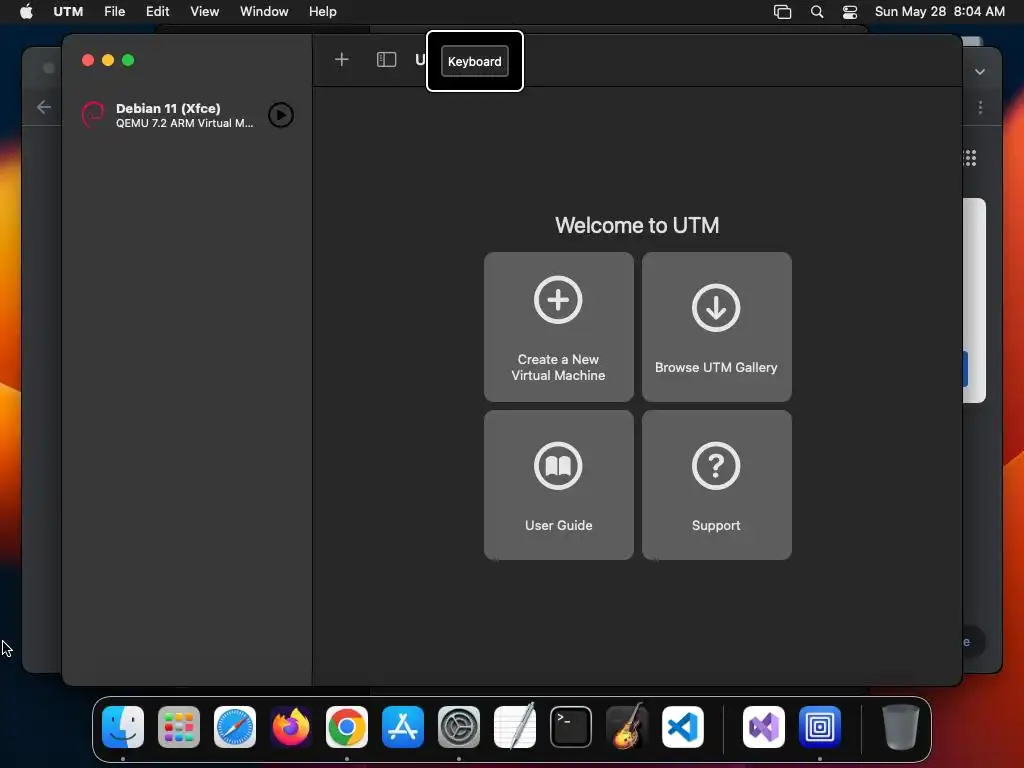Open Visual Studio from the Dock
Screen dimensions: 1024x768
tap(763, 726)
